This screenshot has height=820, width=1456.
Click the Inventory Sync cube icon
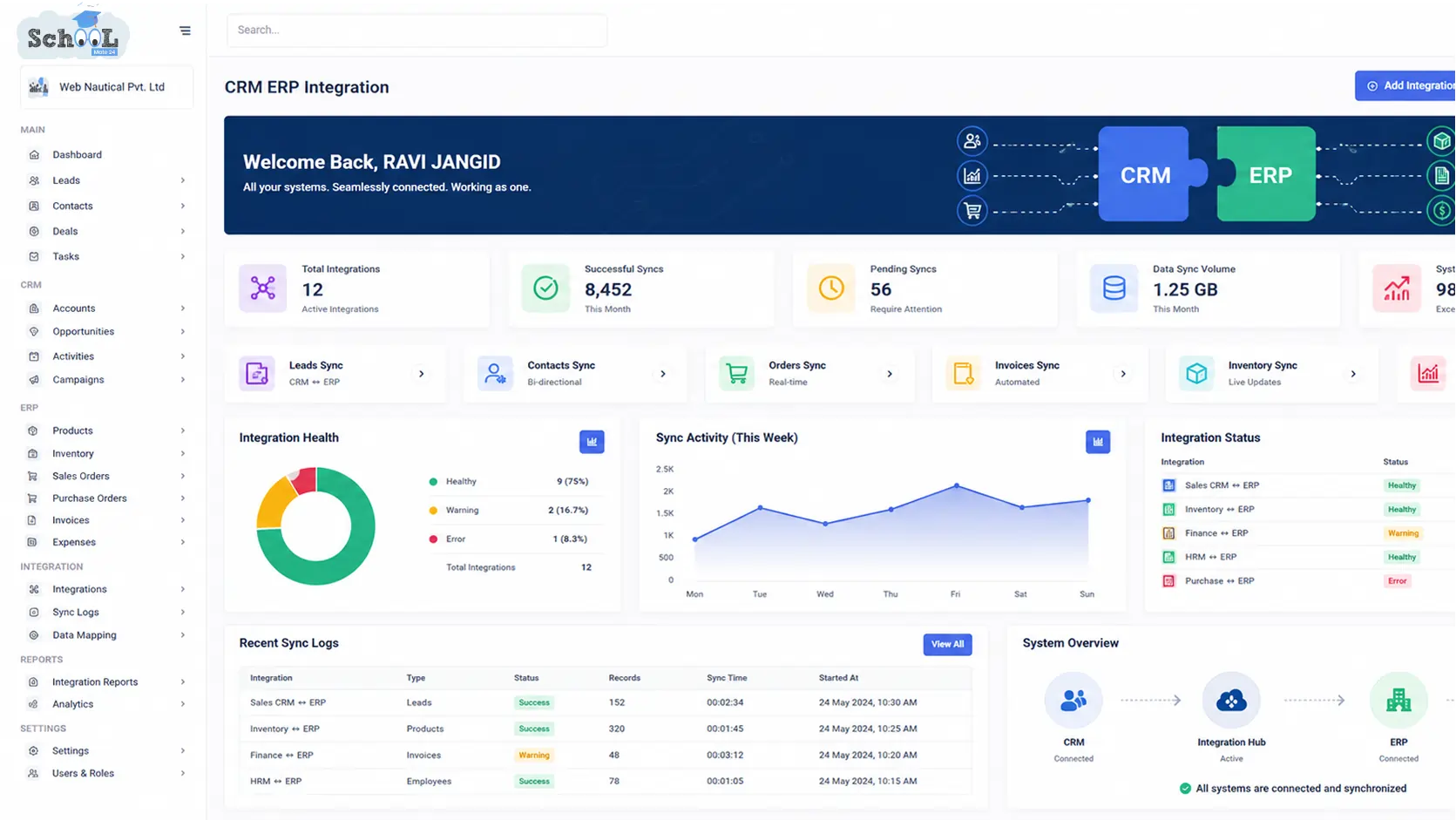click(x=1196, y=373)
